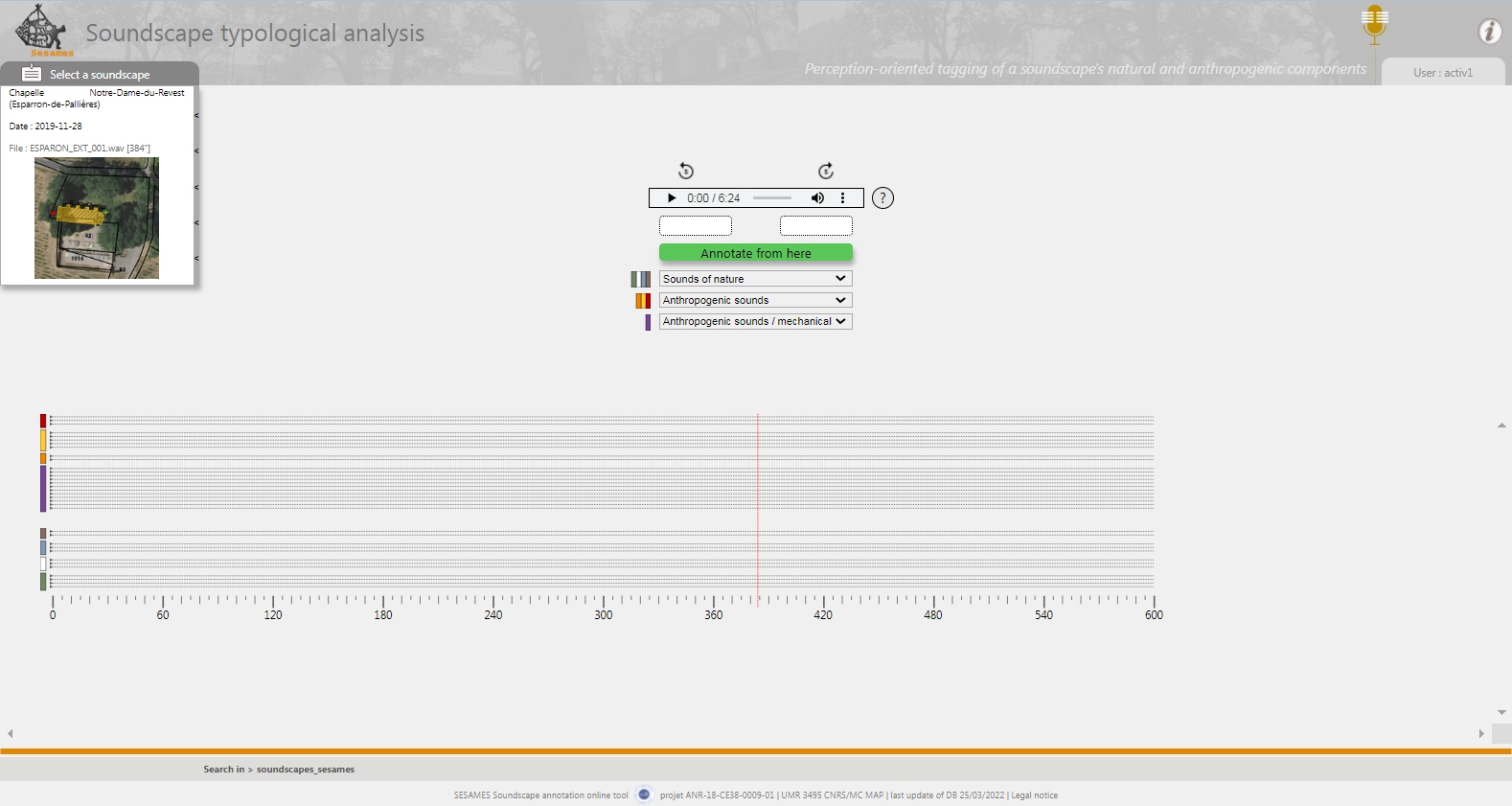Image resolution: width=1512 pixels, height=806 pixels.
Task: Click timeline tick label 300
Action: 604,615
